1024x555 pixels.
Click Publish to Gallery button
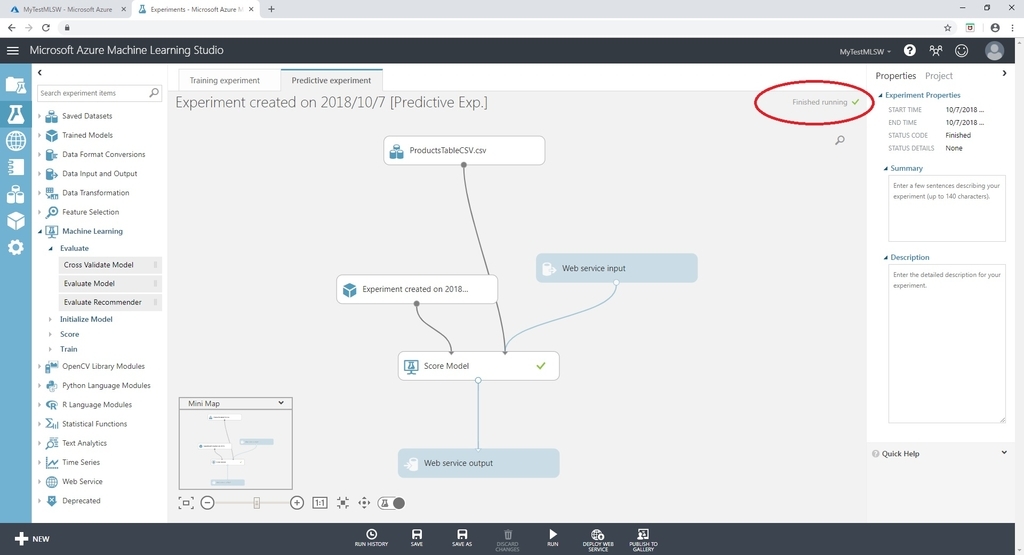(643, 540)
